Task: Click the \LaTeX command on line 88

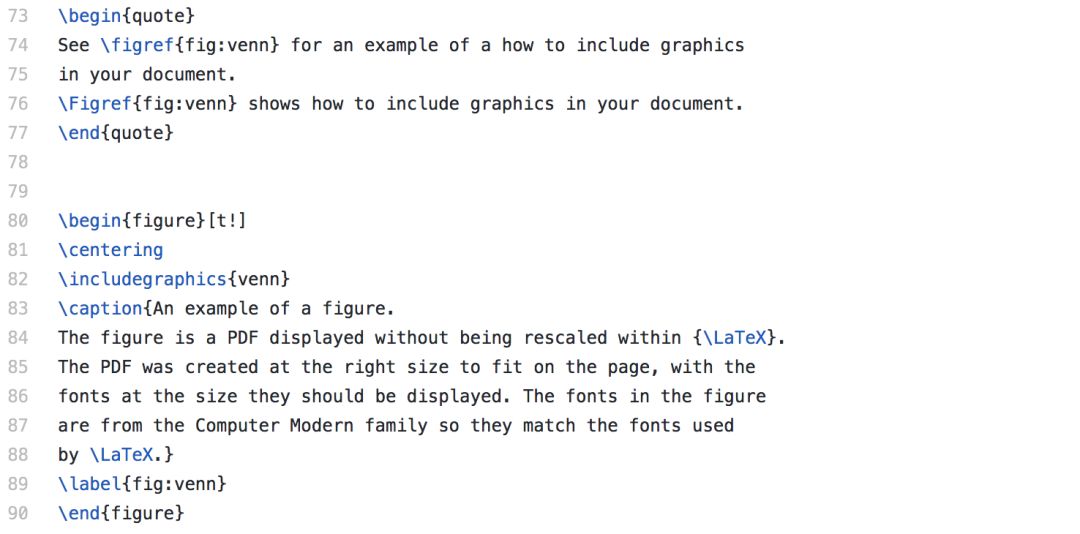Action: coord(121,455)
